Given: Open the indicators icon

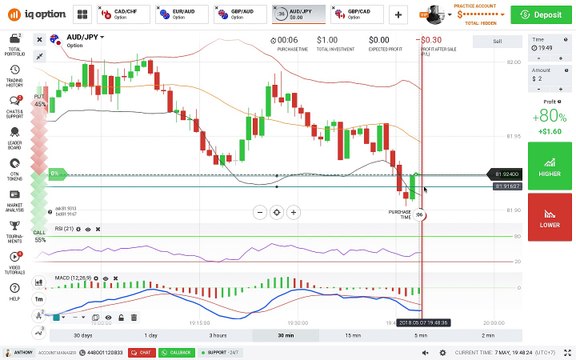Looking at the screenshot, I should pos(39,332).
